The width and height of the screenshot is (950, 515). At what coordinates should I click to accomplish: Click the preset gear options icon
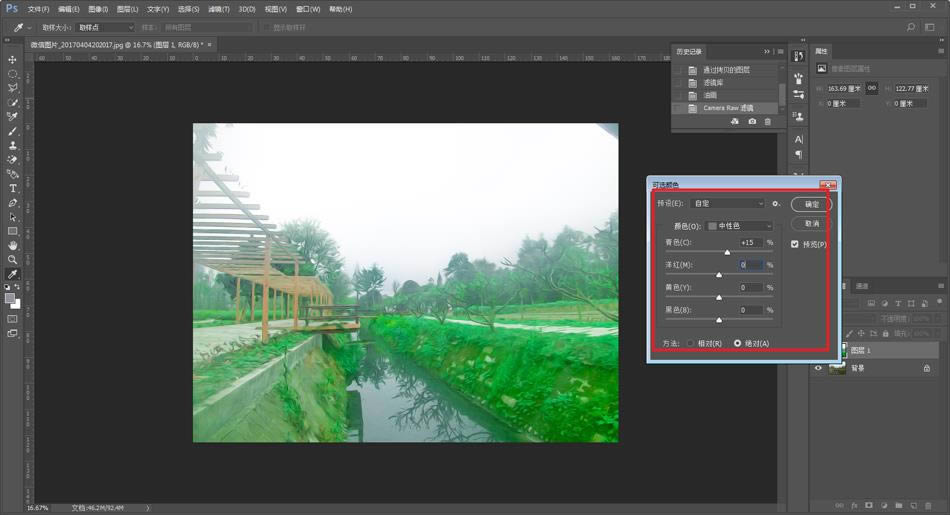775,203
